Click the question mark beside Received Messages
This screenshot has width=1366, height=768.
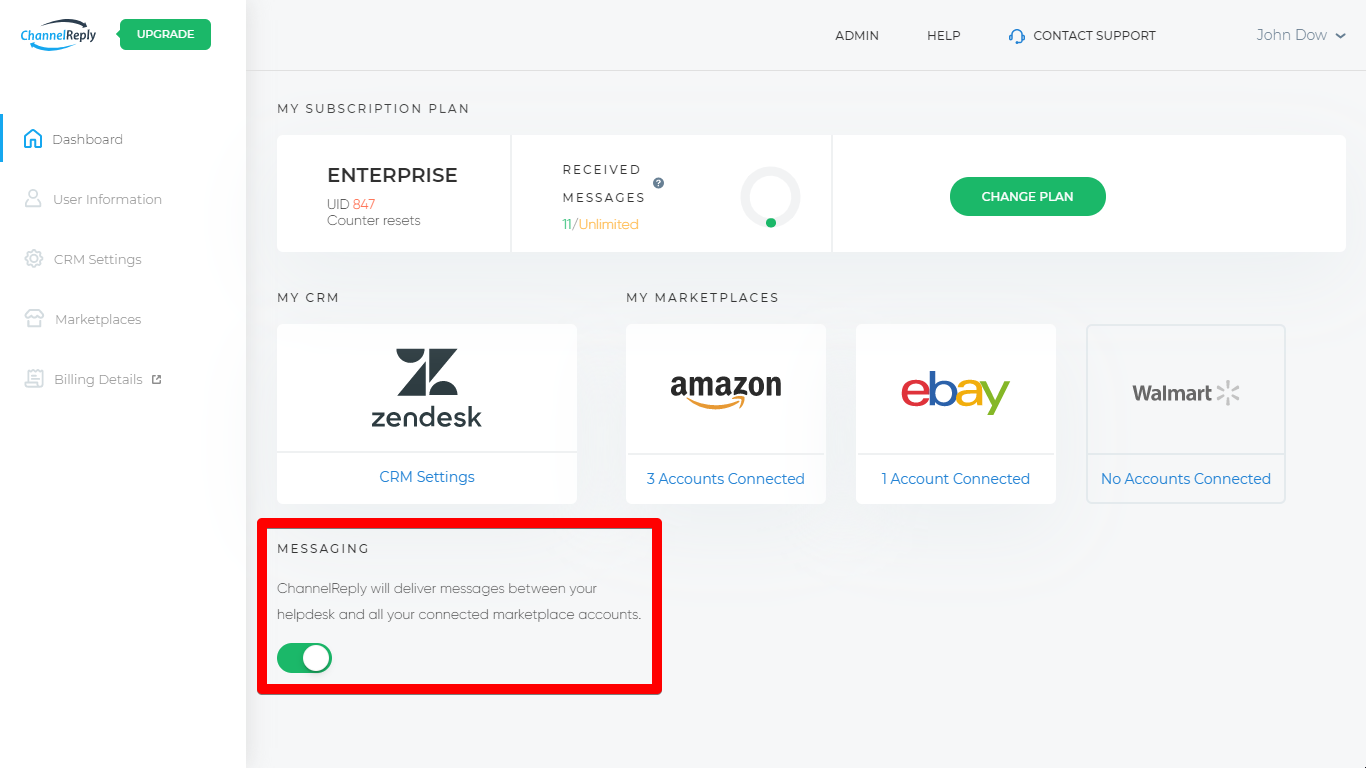(x=658, y=183)
